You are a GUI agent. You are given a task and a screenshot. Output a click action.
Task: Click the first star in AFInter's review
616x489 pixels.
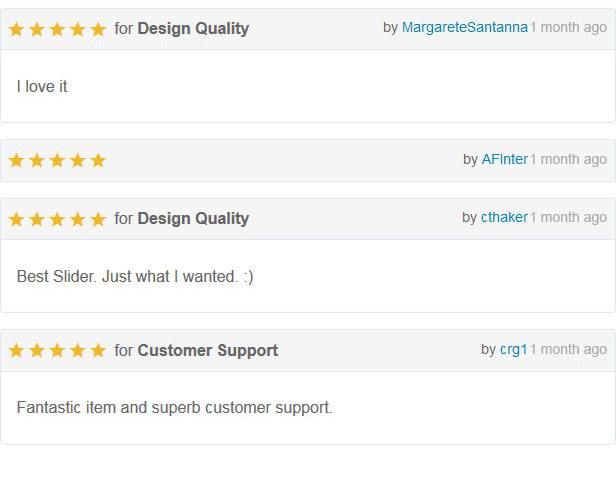pos(17,160)
